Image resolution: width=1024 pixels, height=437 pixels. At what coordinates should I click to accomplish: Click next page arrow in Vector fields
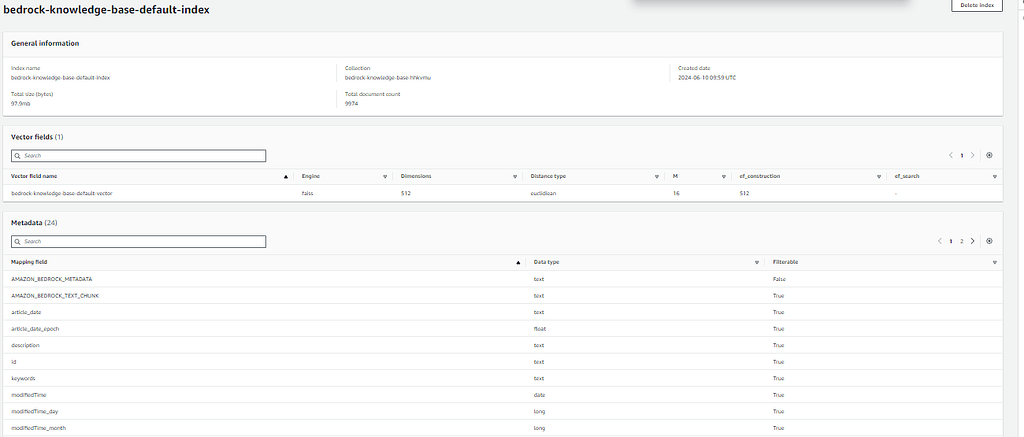tap(973, 156)
